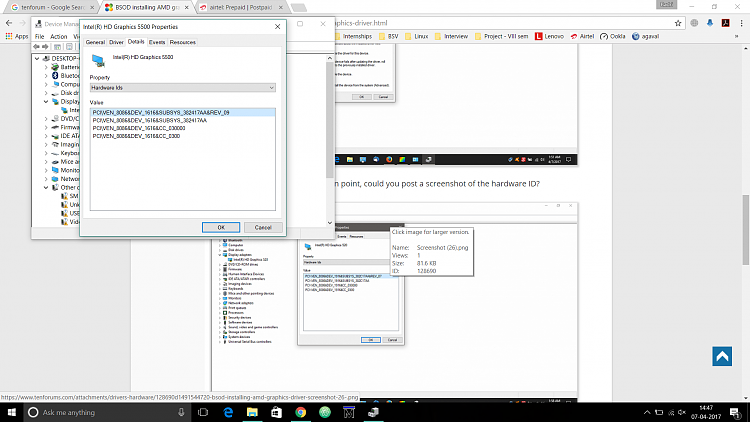750x422 pixels.
Task: Click Device Manager's properties toolbar icon
Action: [69, 46]
